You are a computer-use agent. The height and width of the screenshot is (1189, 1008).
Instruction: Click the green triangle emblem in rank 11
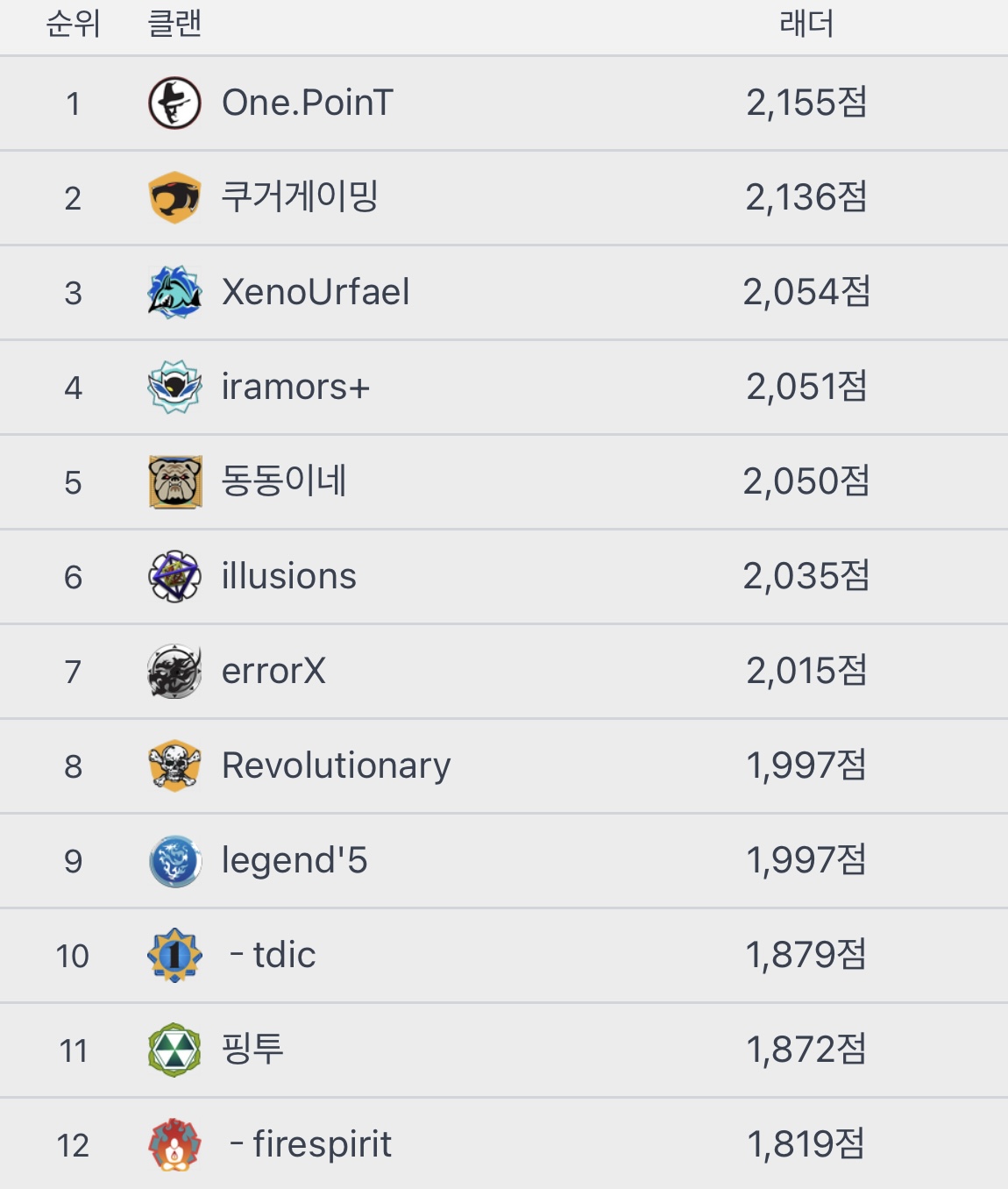point(174,1050)
